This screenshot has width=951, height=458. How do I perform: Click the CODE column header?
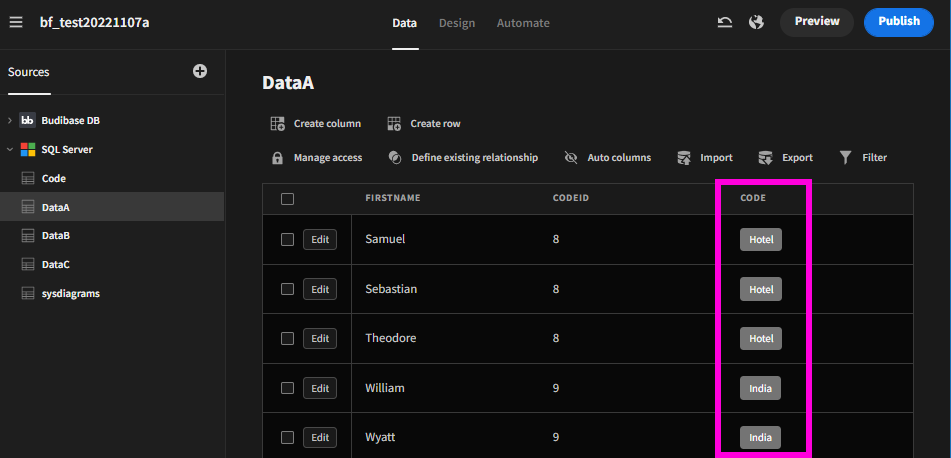(753, 198)
